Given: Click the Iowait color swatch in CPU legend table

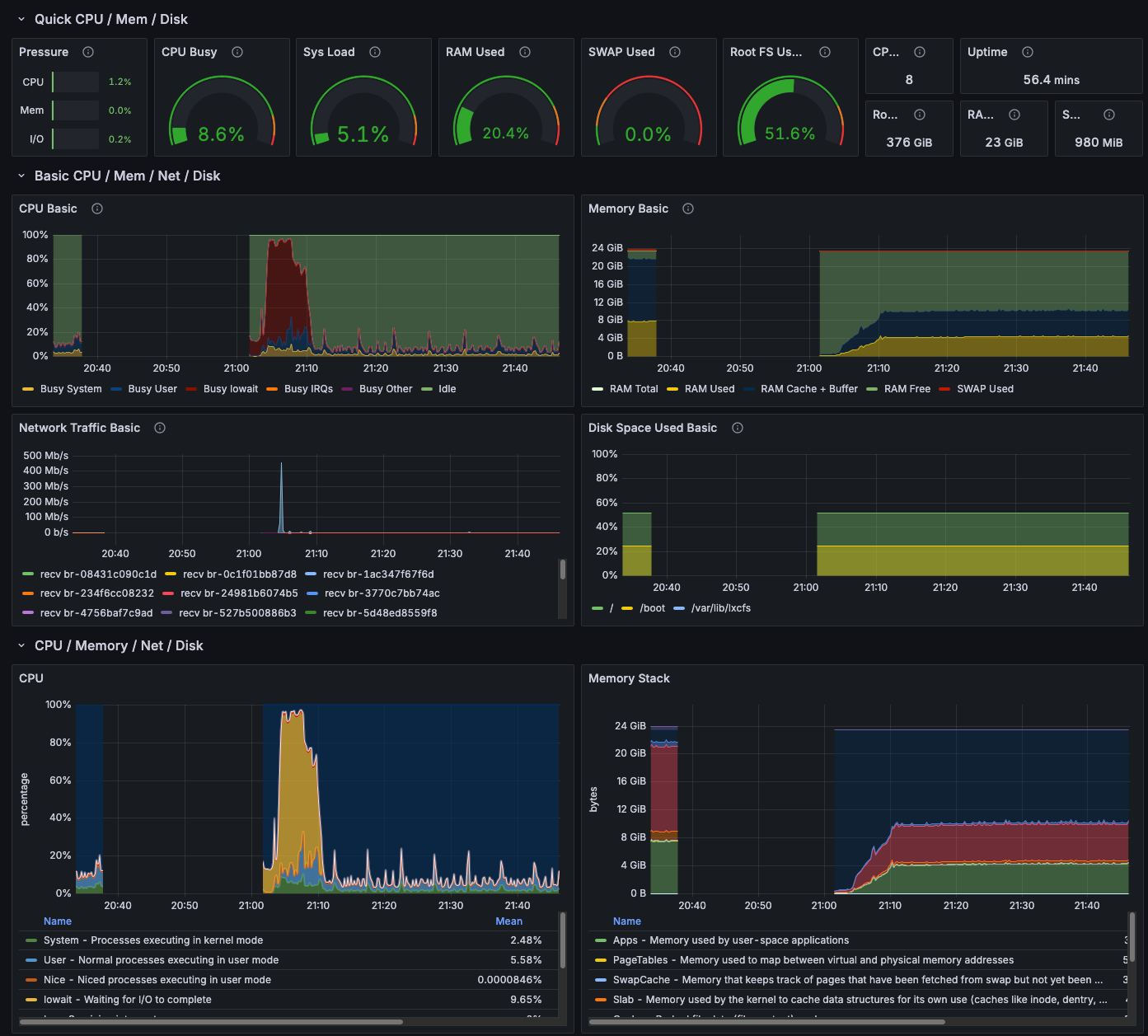Looking at the screenshot, I should pos(31,1000).
